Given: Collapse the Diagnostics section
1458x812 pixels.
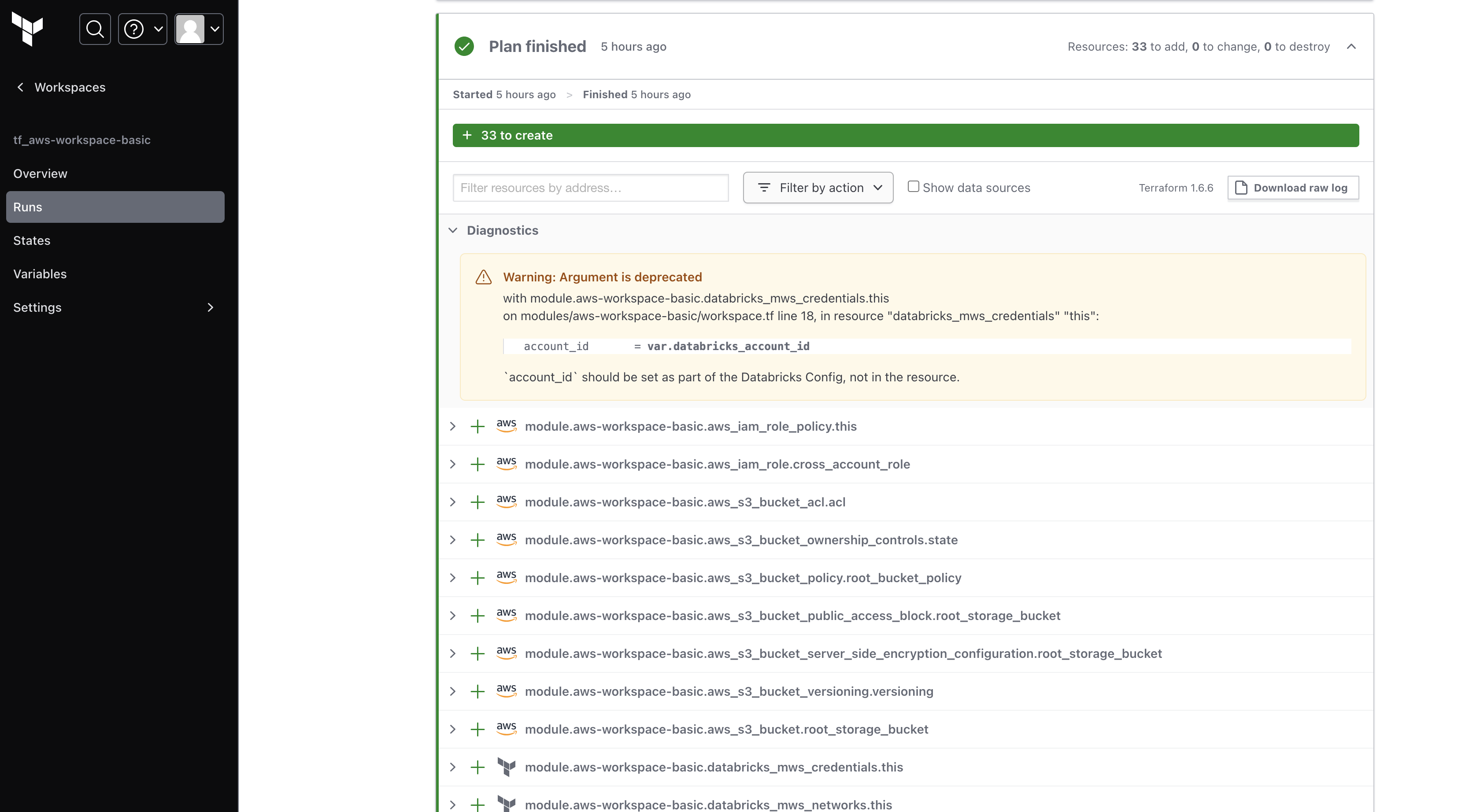Looking at the screenshot, I should (x=453, y=230).
